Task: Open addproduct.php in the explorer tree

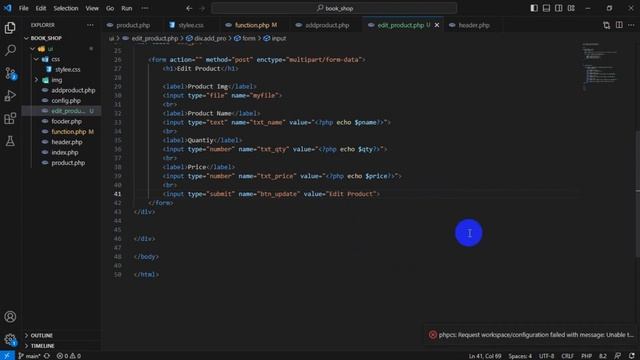Action: (x=73, y=90)
